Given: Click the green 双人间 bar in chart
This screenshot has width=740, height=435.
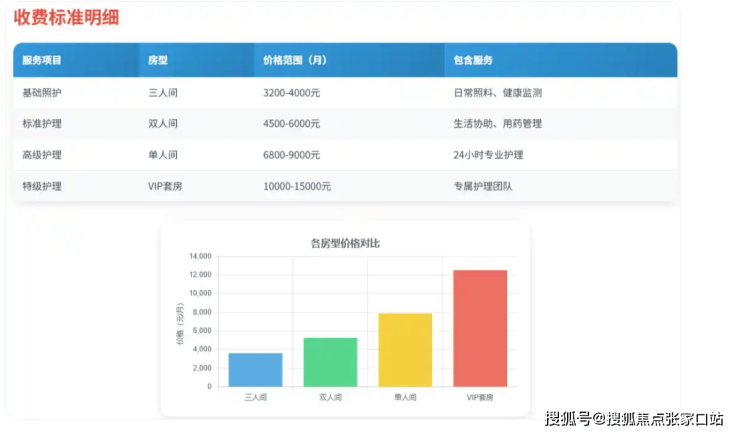Looking at the screenshot, I should (x=330, y=362).
